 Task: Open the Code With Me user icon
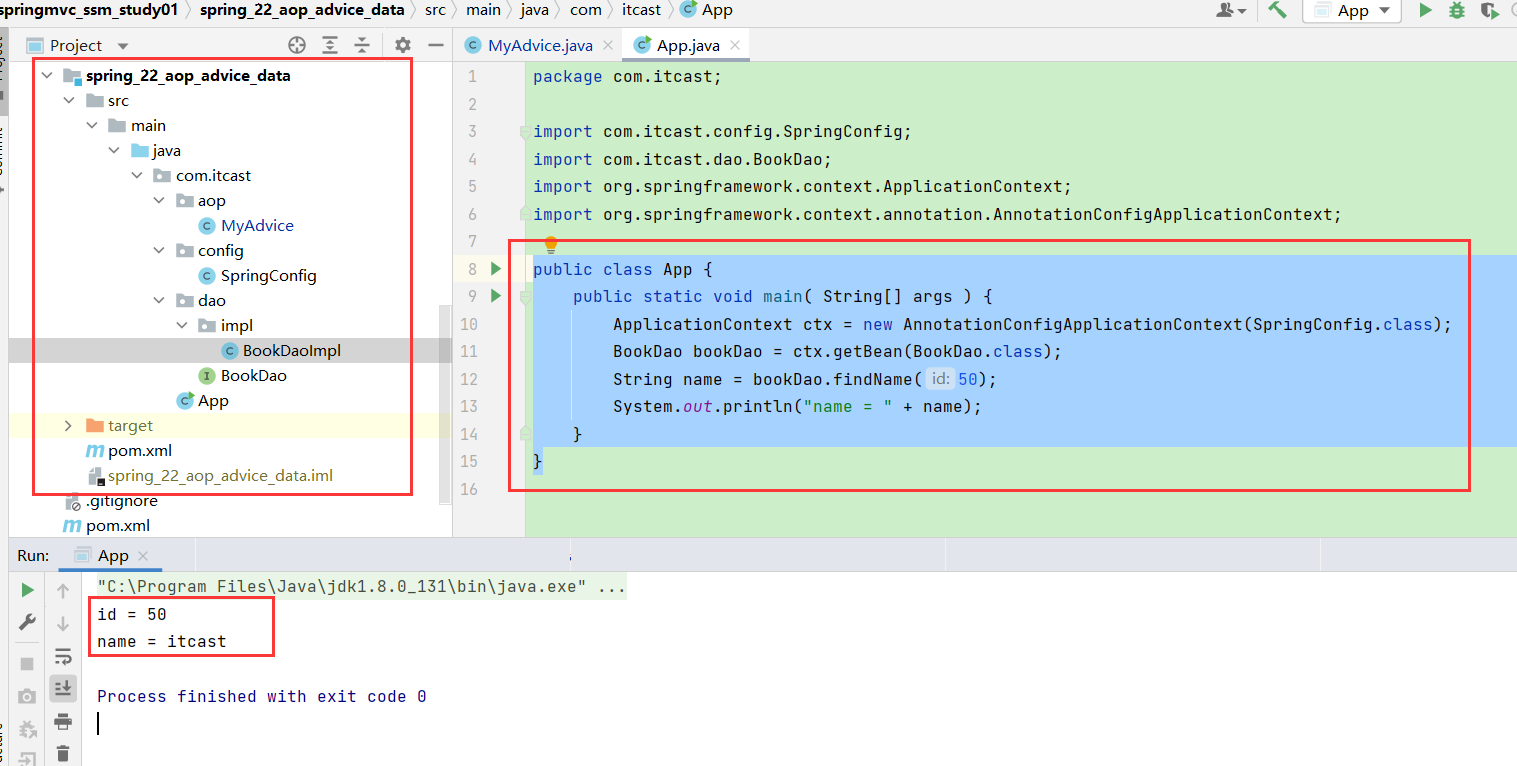point(1231,10)
